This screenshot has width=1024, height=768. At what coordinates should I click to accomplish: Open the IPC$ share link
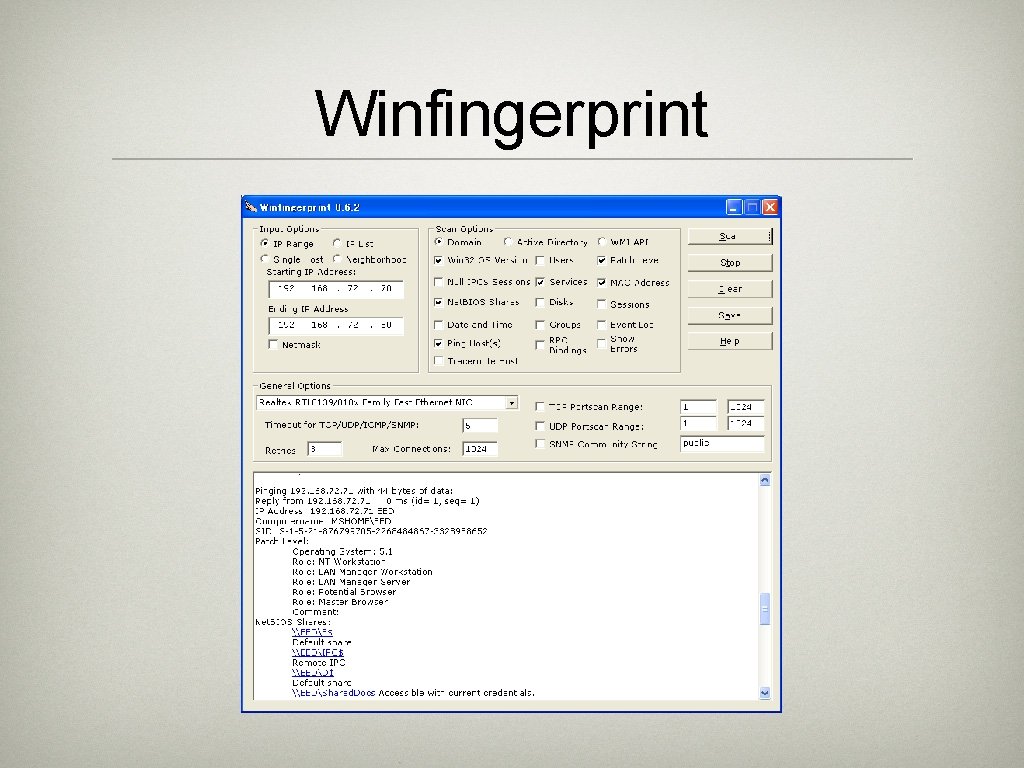point(318,652)
